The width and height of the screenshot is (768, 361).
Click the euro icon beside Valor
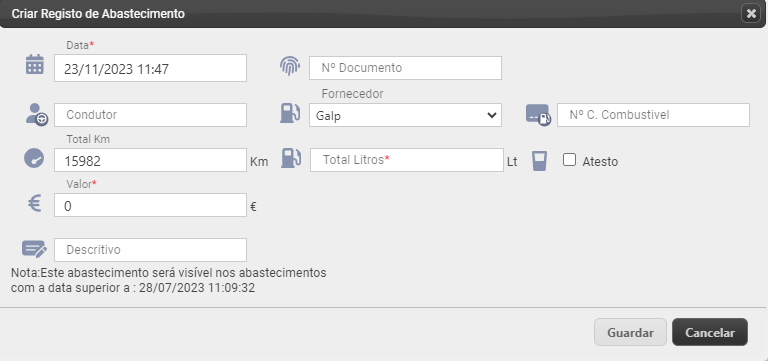(x=34, y=203)
